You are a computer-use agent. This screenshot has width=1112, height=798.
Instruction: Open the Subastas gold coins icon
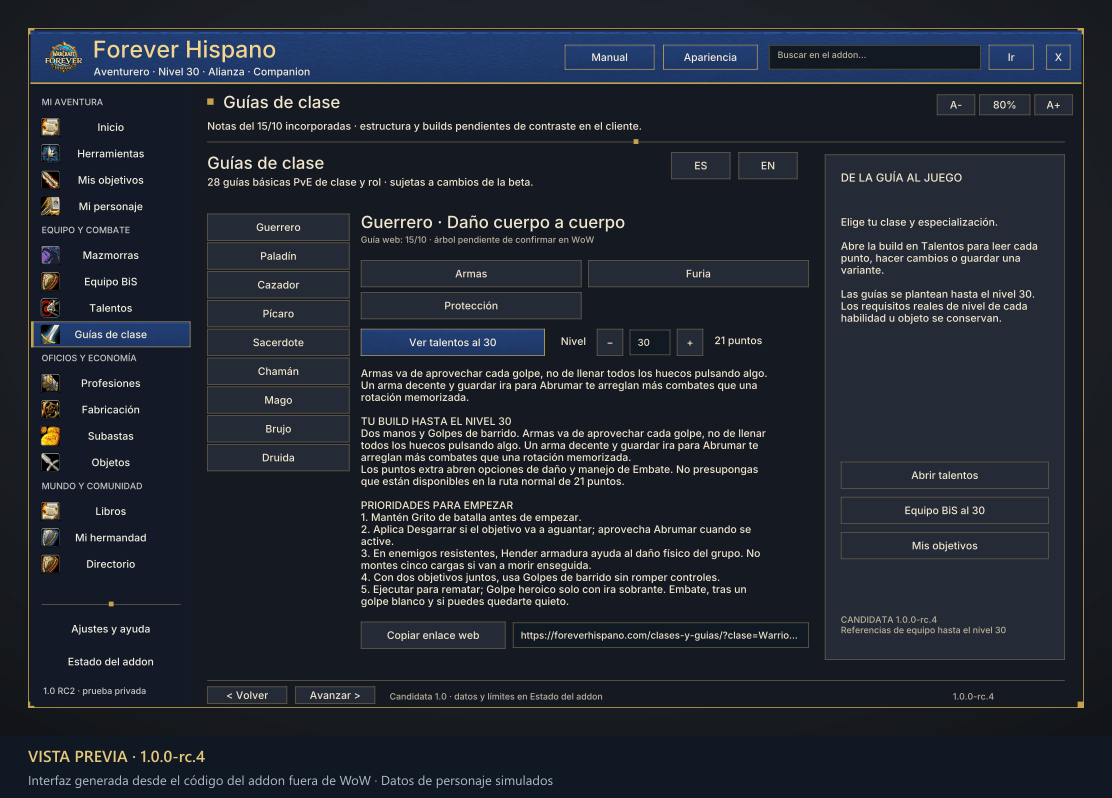pyautogui.click(x=50, y=436)
